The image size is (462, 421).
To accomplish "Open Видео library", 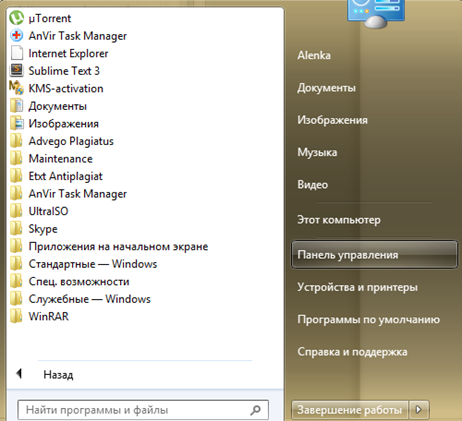I will click(313, 185).
